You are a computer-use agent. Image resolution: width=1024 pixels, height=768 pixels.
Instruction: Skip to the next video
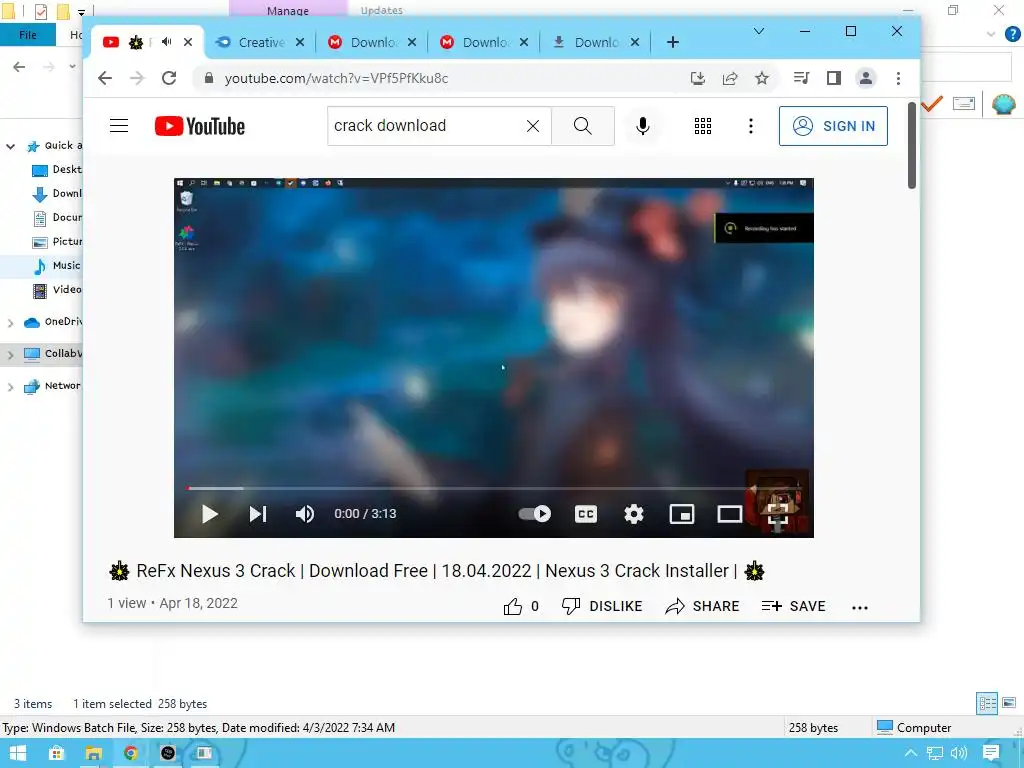pyautogui.click(x=258, y=514)
